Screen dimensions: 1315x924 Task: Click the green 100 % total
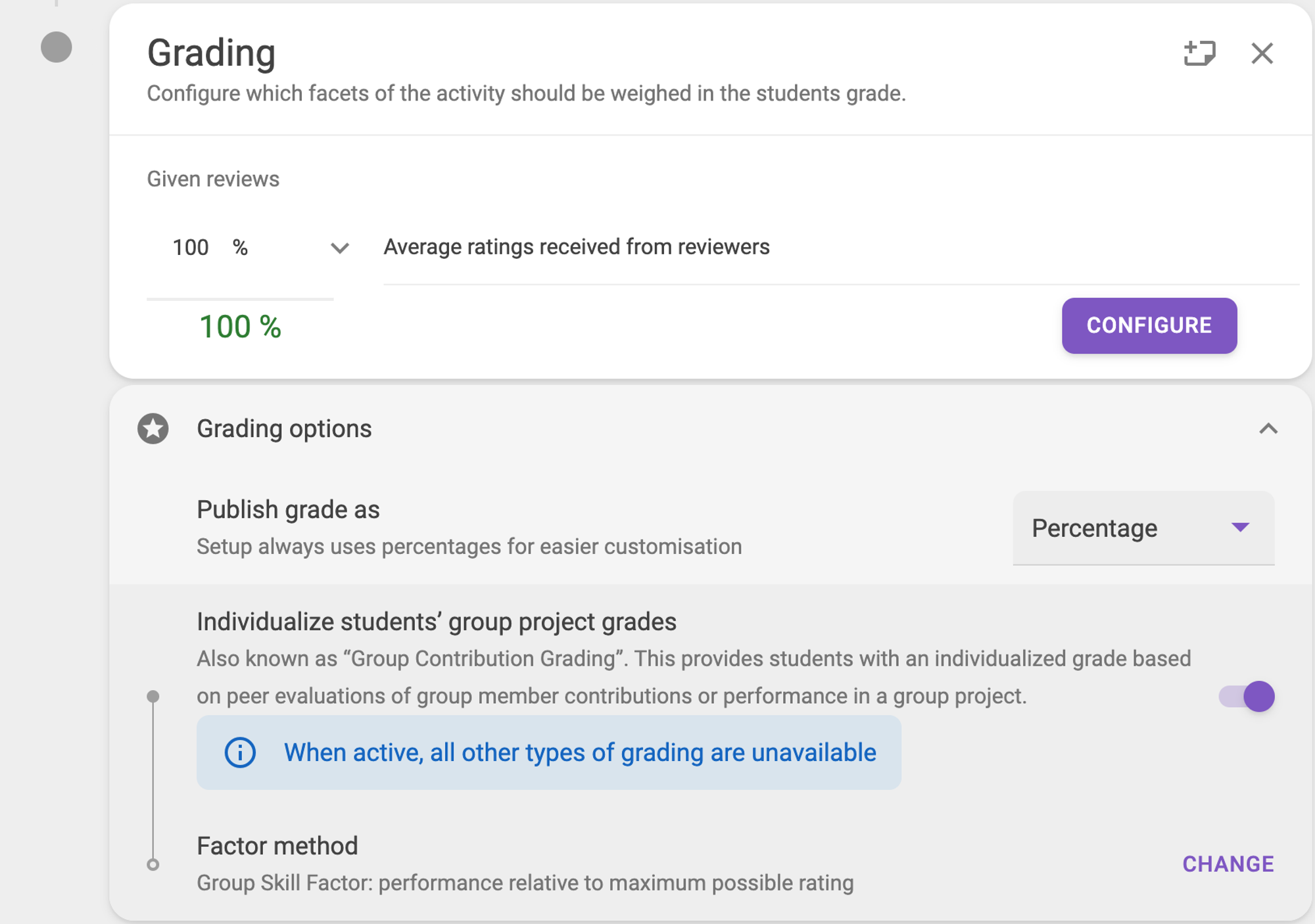pos(240,327)
